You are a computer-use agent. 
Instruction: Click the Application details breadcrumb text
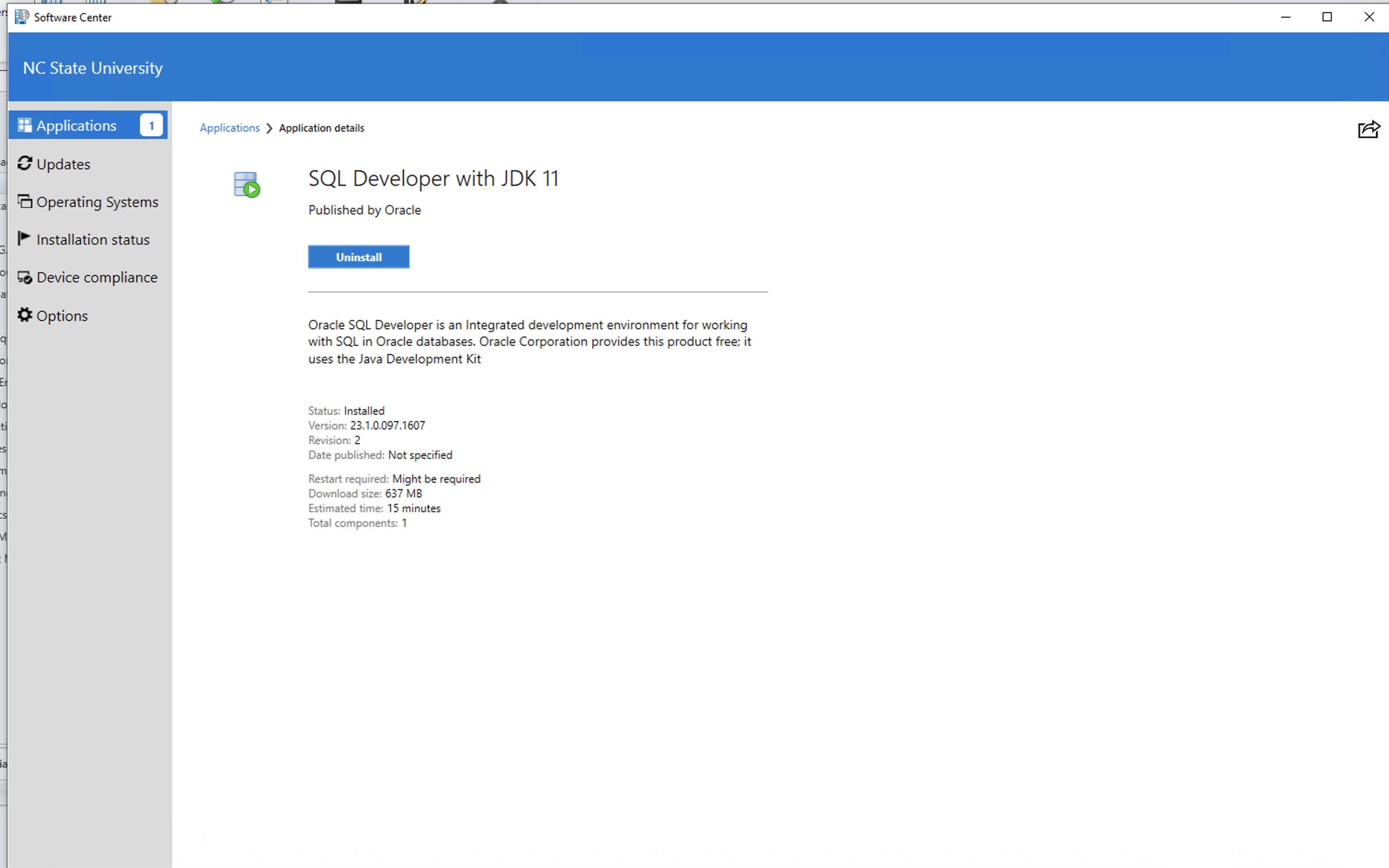point(321,128)
